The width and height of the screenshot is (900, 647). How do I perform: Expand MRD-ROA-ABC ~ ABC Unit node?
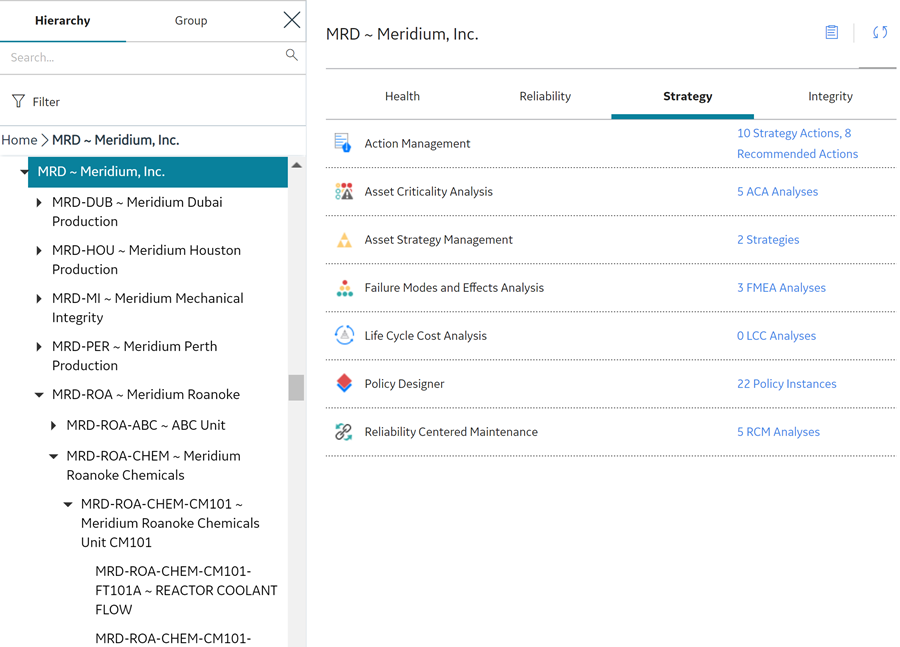(x=53, y=425)
